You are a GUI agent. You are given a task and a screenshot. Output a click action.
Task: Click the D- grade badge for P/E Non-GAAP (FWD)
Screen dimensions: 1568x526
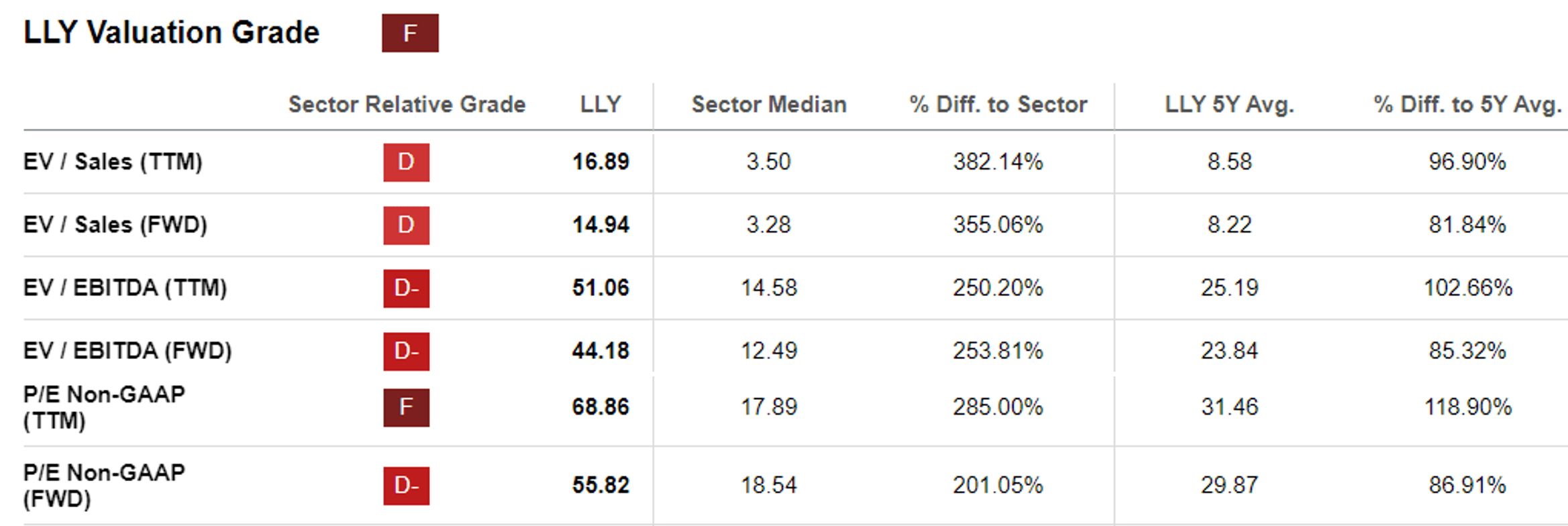(x=406, y=485)
